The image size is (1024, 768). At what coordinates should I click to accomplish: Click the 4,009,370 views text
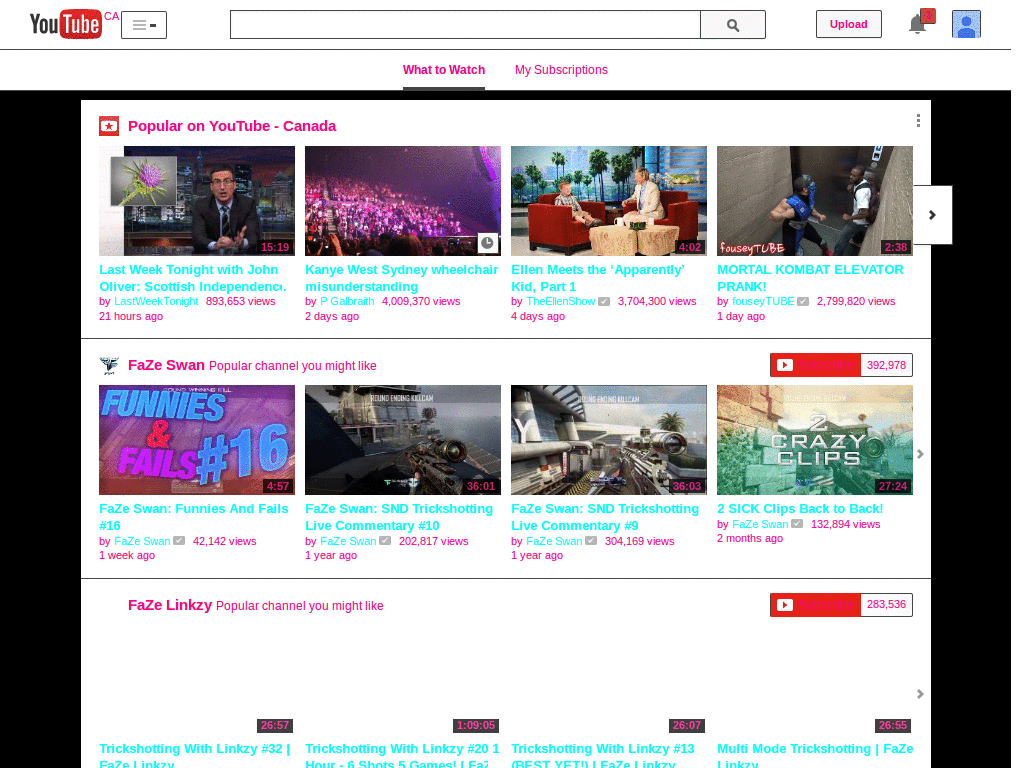pos(421,301)
